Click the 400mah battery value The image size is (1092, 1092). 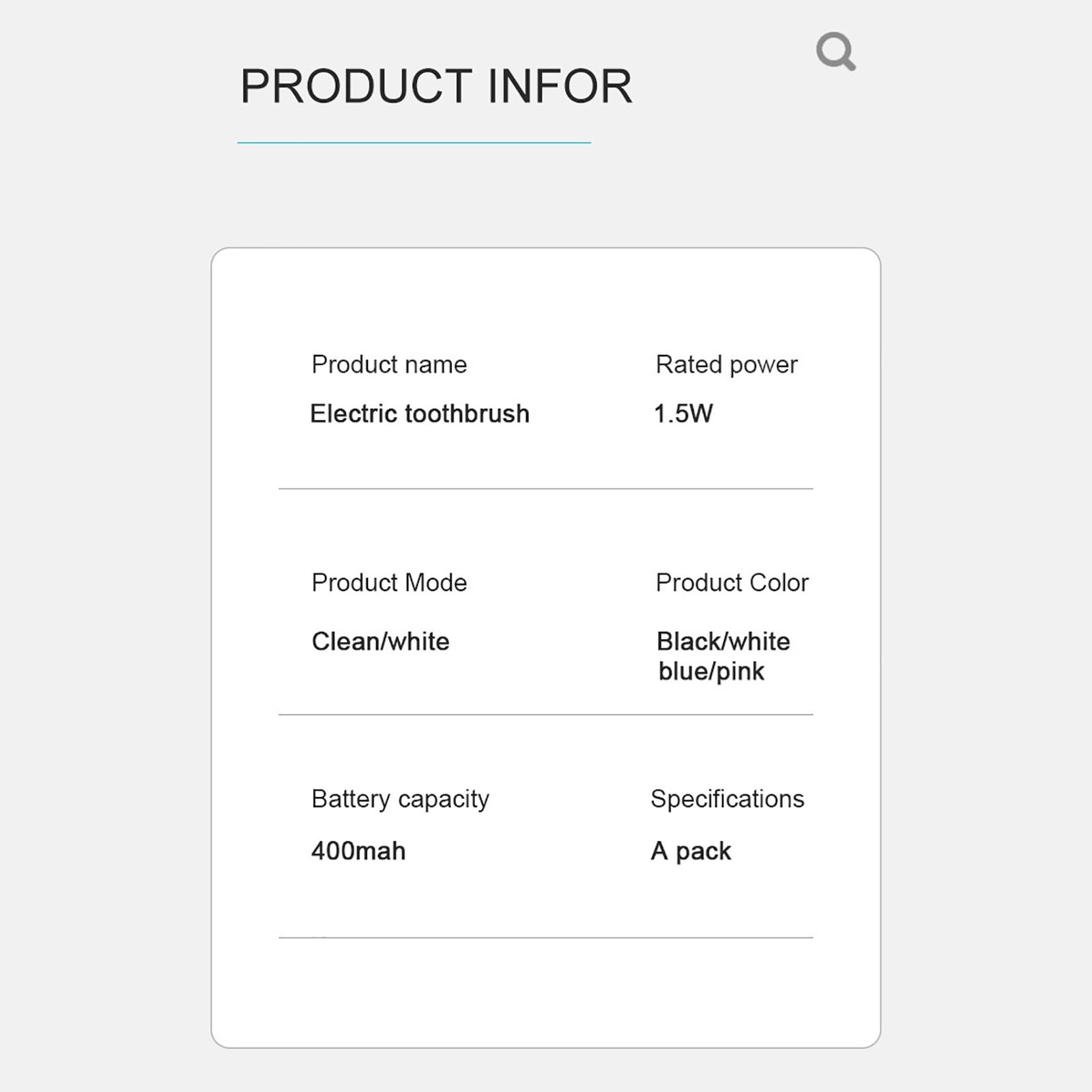tap(358, 851)
